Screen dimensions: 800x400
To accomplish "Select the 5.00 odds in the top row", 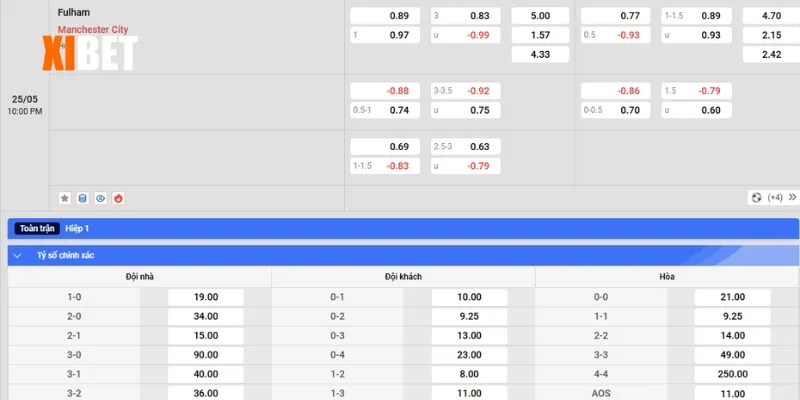I will (540, 16).
